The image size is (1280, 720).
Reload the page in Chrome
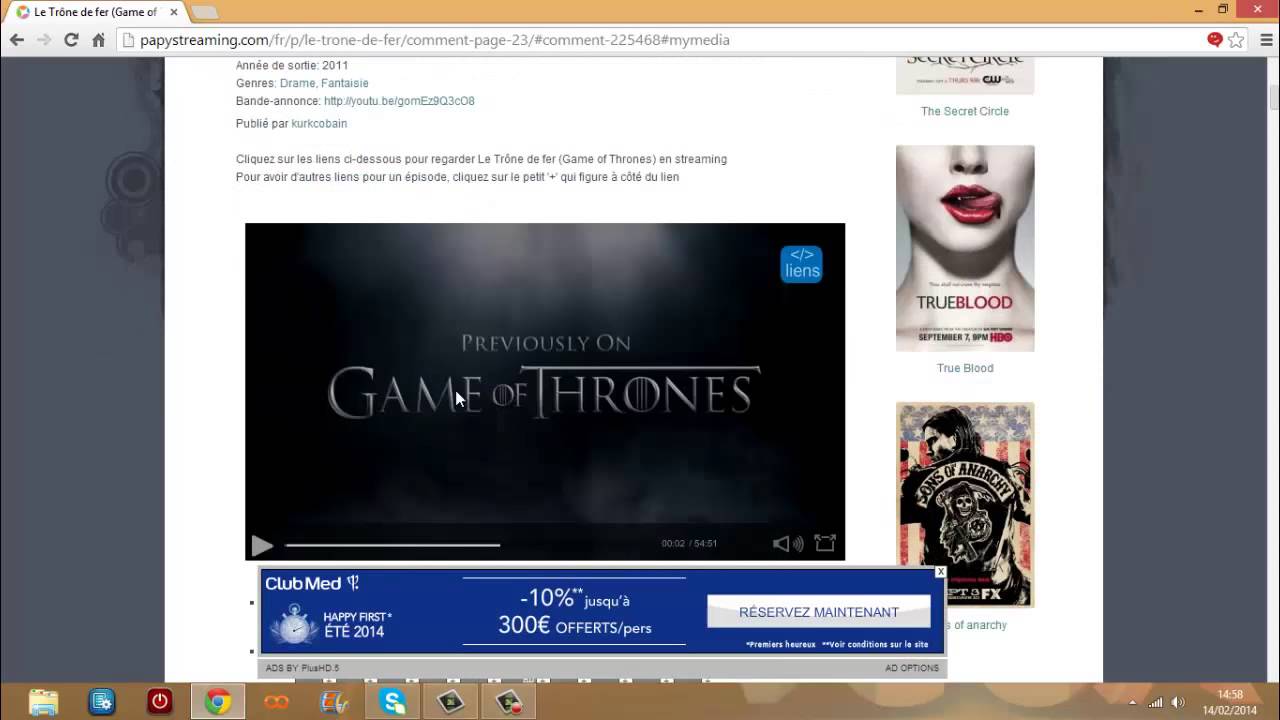pyautogui.click(x=71, y=40)
